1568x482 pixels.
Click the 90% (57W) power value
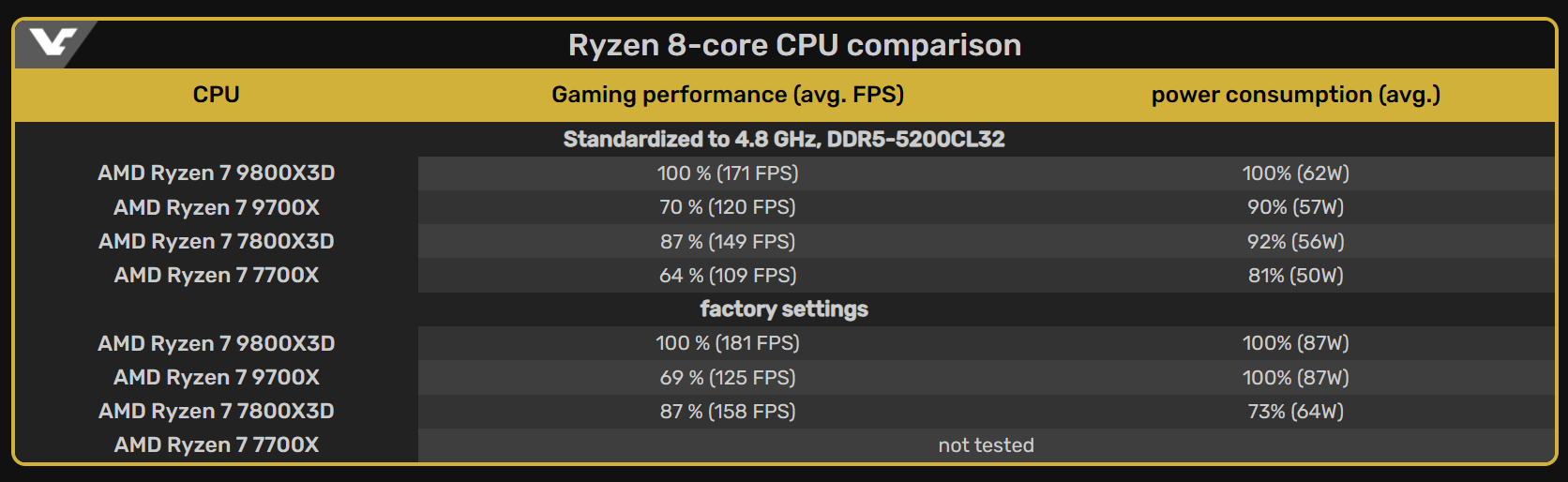(1295, 207)
